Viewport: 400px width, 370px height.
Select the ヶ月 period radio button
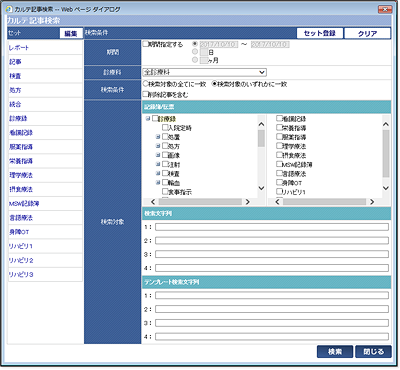coord(195,60)
